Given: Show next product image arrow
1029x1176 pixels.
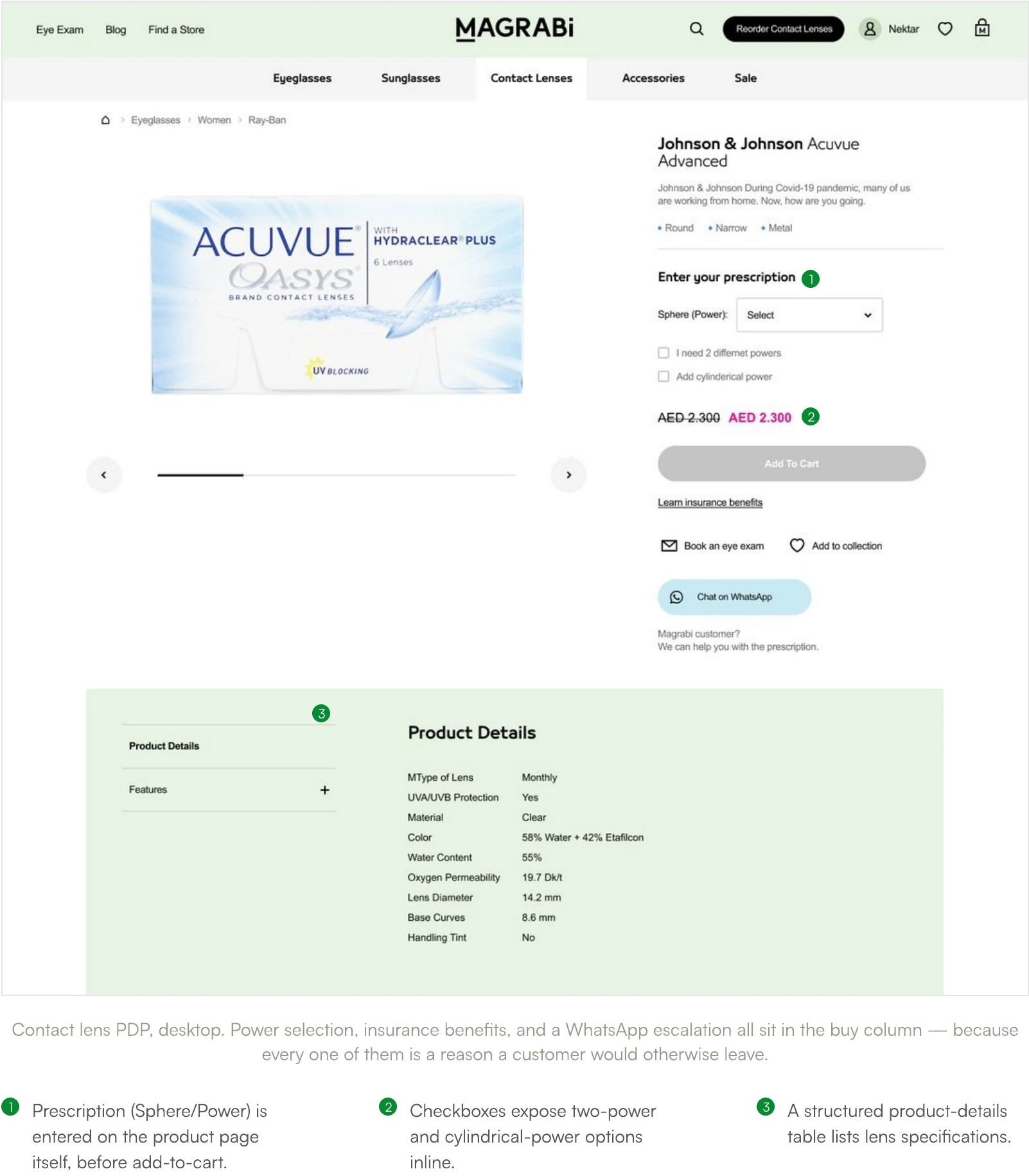Looking at the screenshot, I should pyautogui.click(x=568, y=475).
